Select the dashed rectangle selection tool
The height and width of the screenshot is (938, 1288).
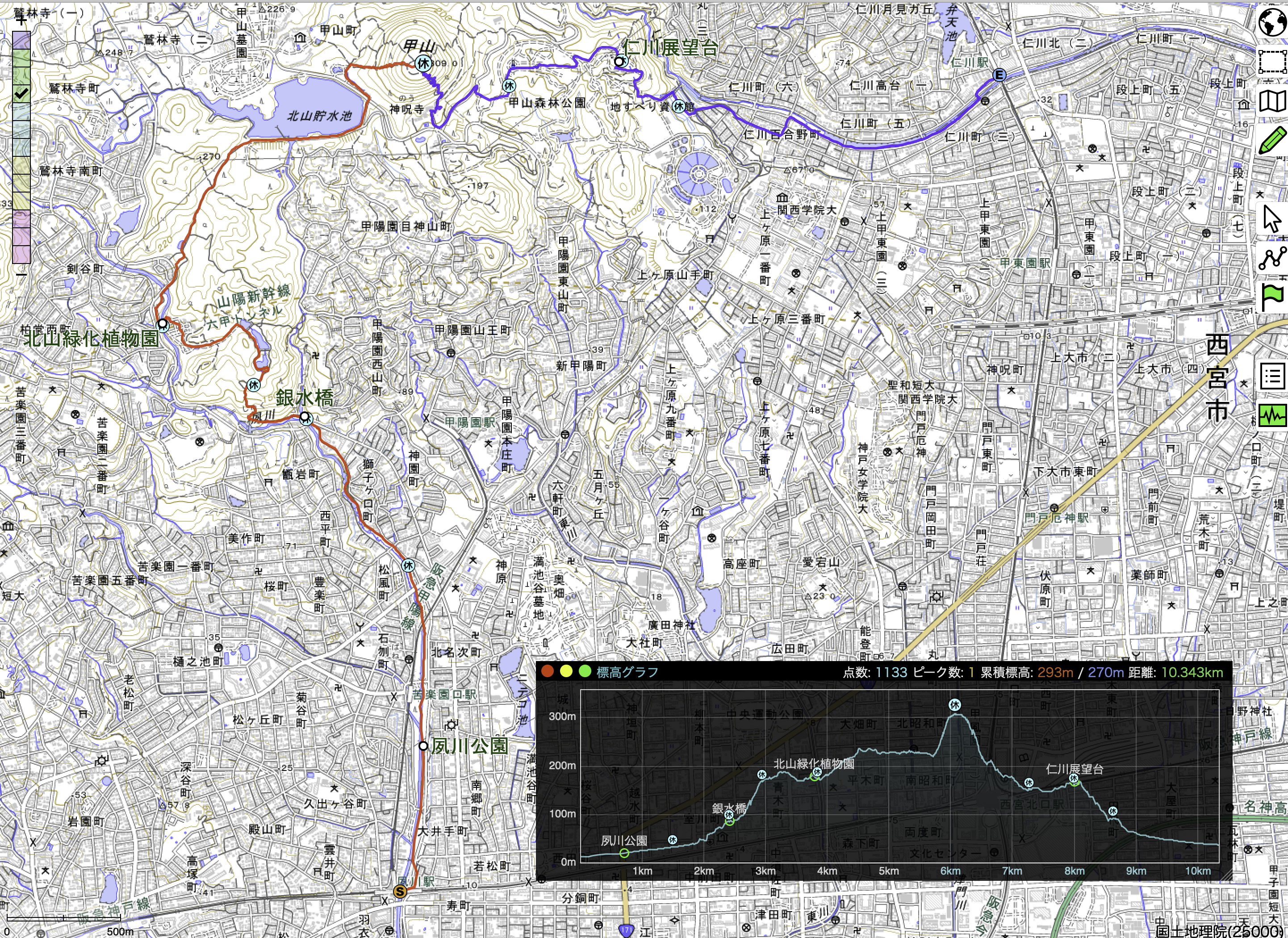click(x=1273, y=62)
